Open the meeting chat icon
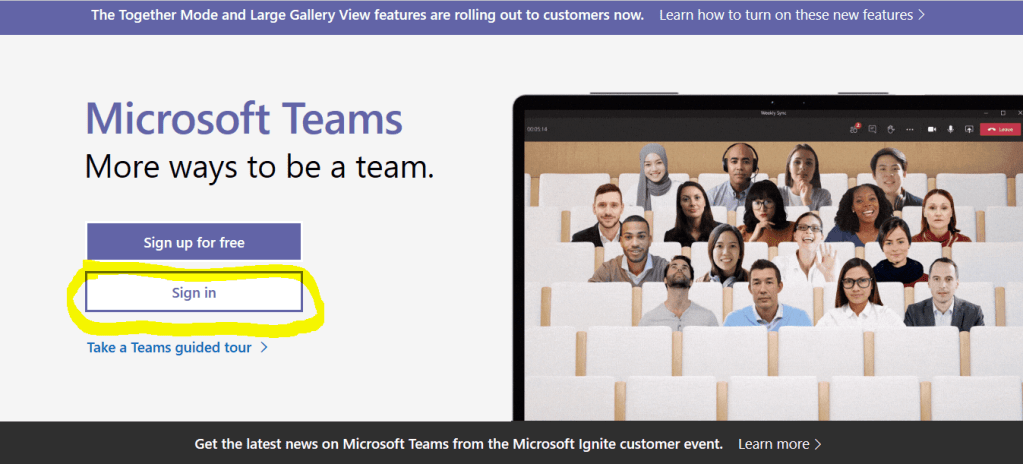The height and width of the screenshot is (464, 1023). pos(873,129)
